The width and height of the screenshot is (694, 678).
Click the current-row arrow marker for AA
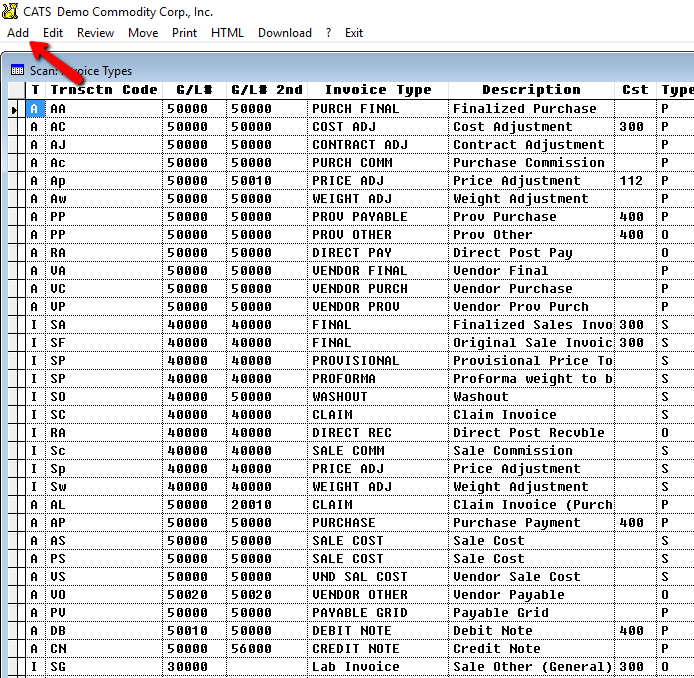[15, 109]
